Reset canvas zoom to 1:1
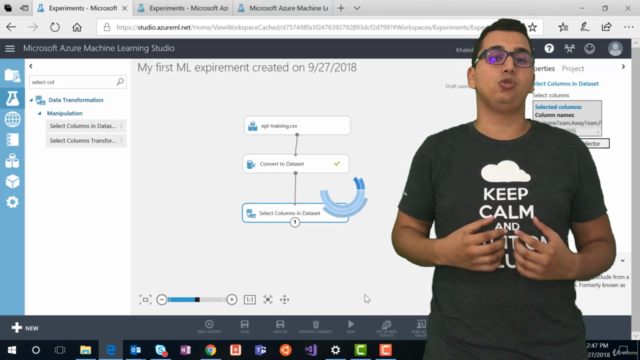Image resolution: width=640 pixels, height=360 pixels. [250, 300]
